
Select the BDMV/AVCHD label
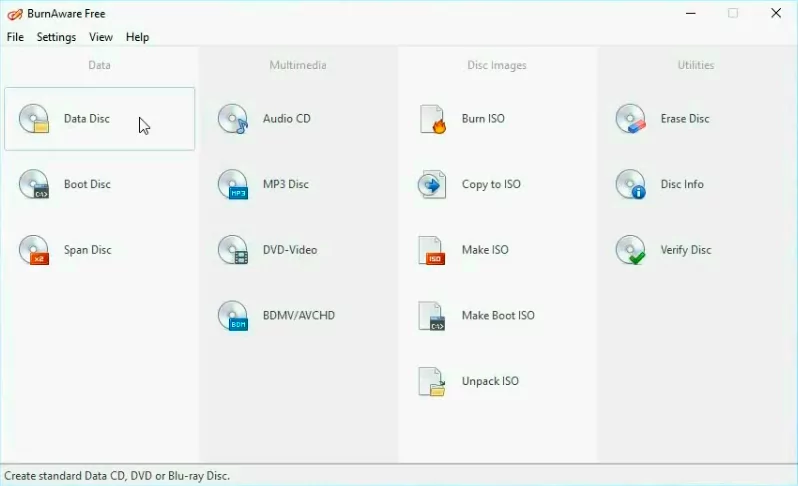point(299,316)
